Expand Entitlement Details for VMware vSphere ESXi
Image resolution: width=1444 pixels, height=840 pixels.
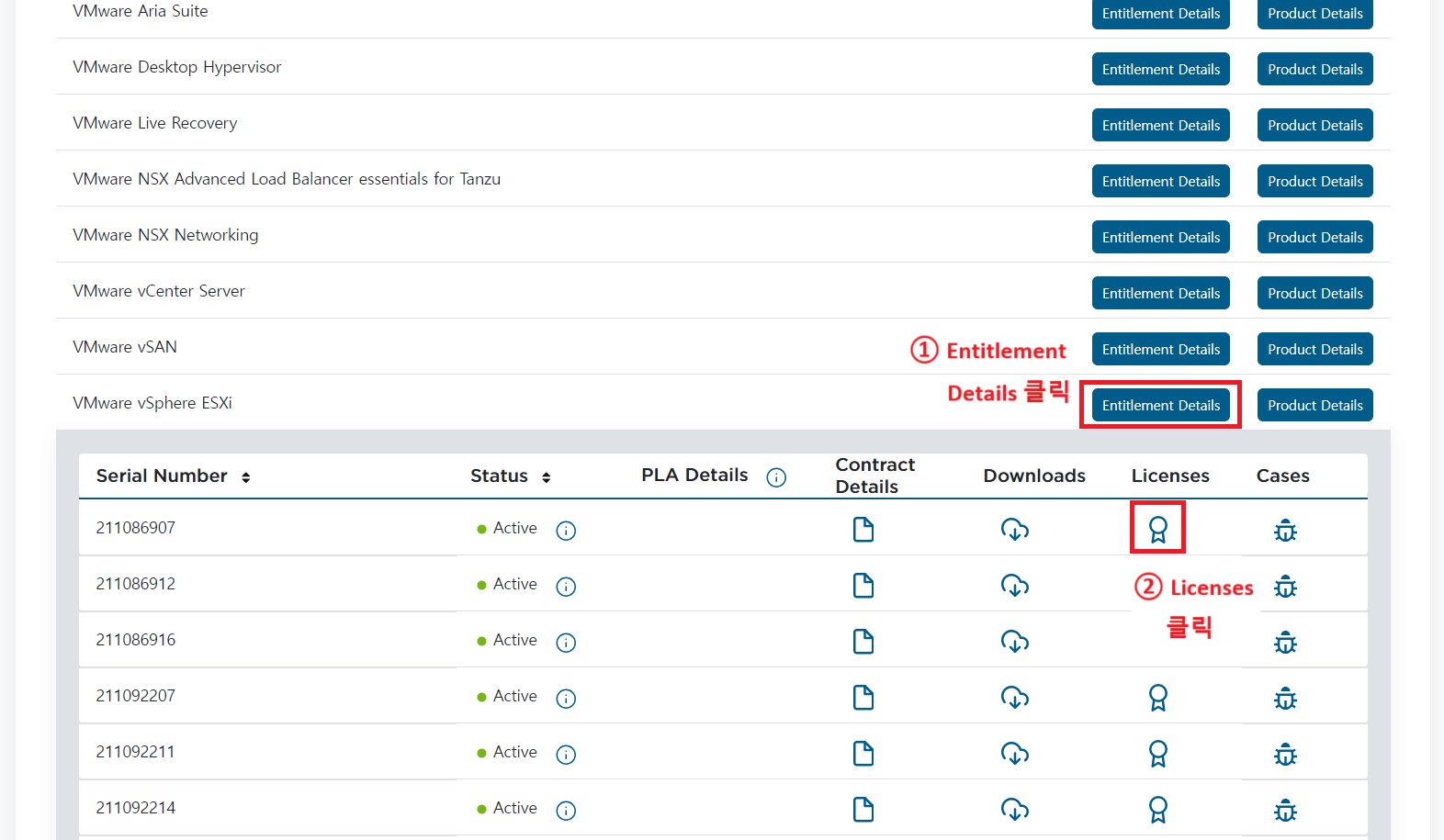[1160, 405]
